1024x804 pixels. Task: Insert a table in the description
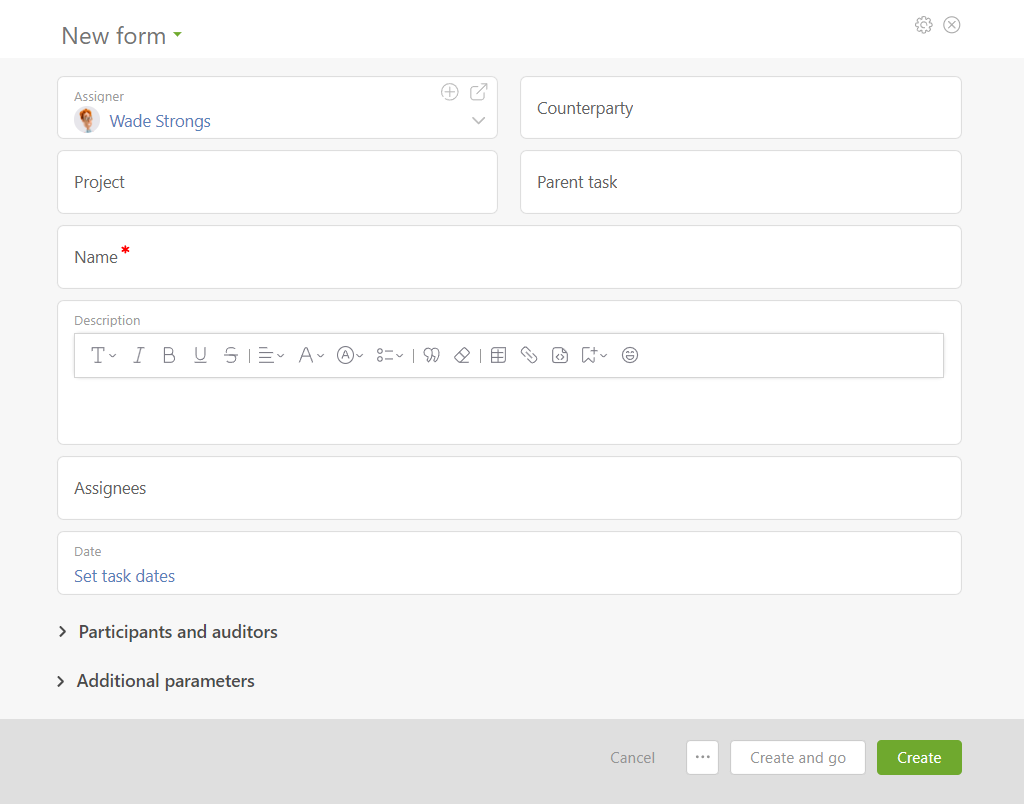tap(498, 355)
